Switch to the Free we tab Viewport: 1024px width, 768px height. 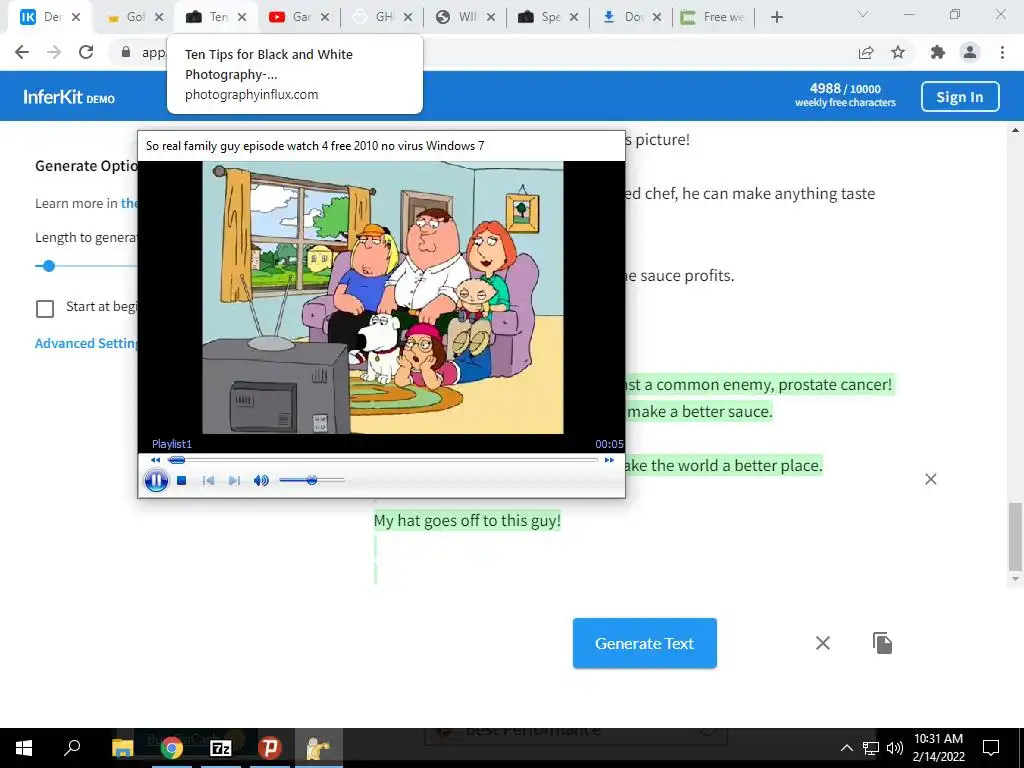[x=713, y=18]
